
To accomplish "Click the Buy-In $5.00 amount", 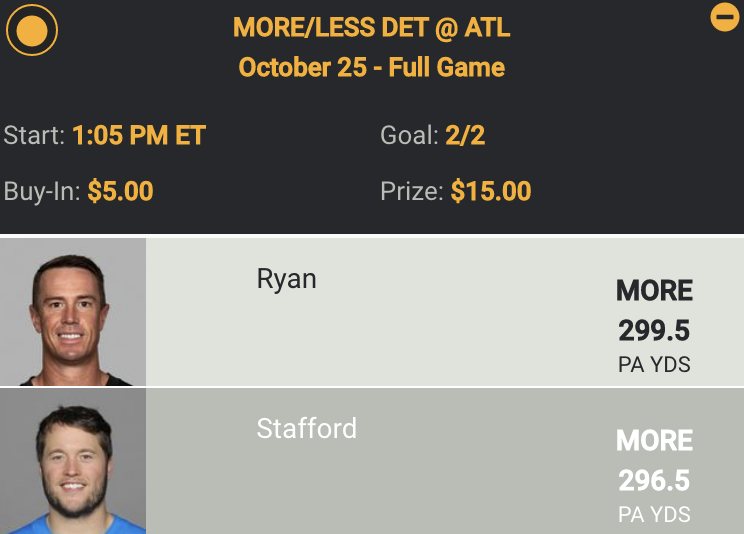I will coord(120,191).
